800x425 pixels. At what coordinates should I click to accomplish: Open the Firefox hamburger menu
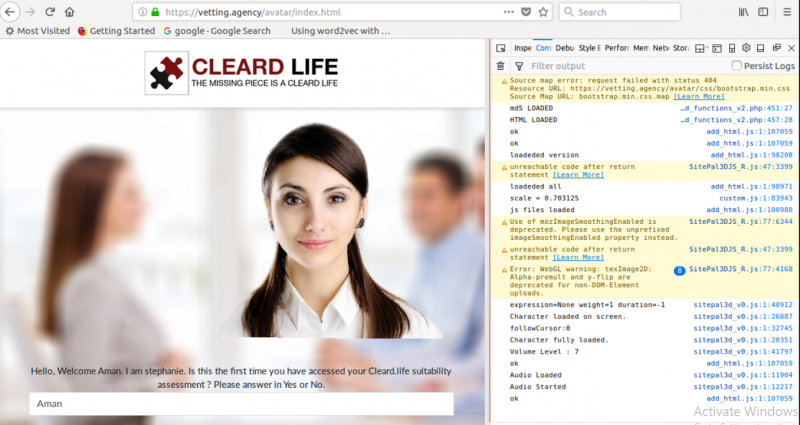click(787, 12)
